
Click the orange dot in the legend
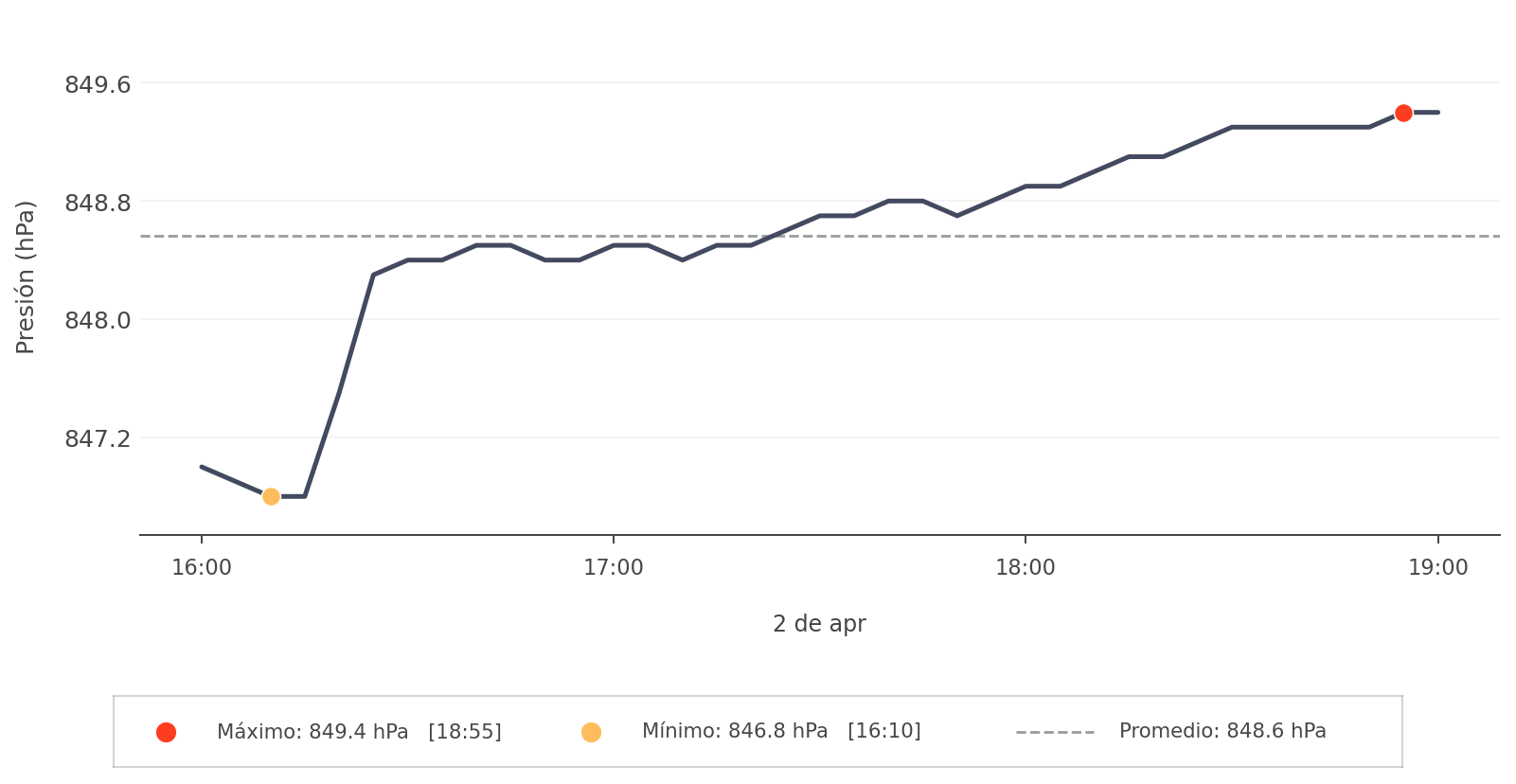(x=591, y=732)
